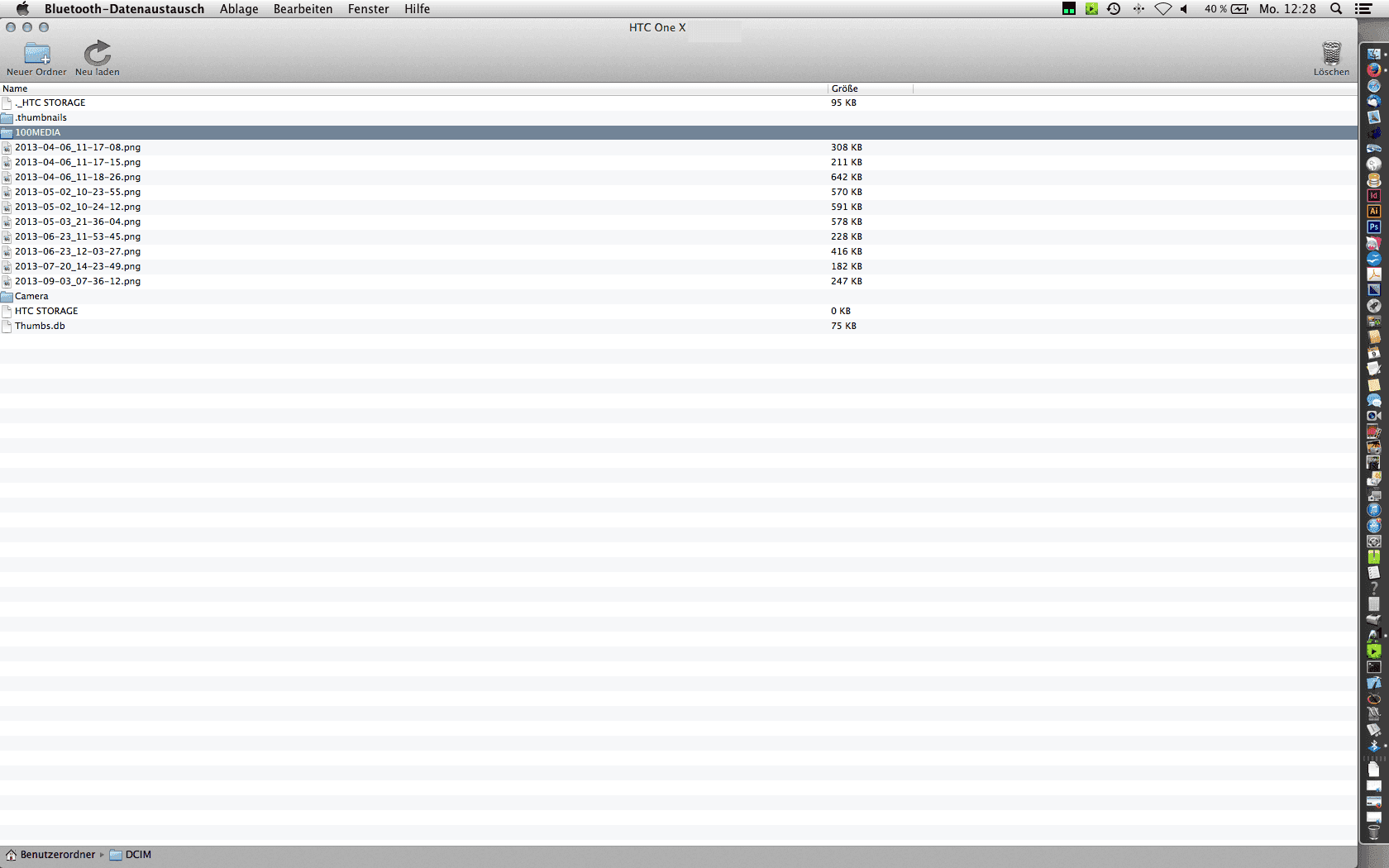Open FaceTime from the dock

coord(1373,416)
